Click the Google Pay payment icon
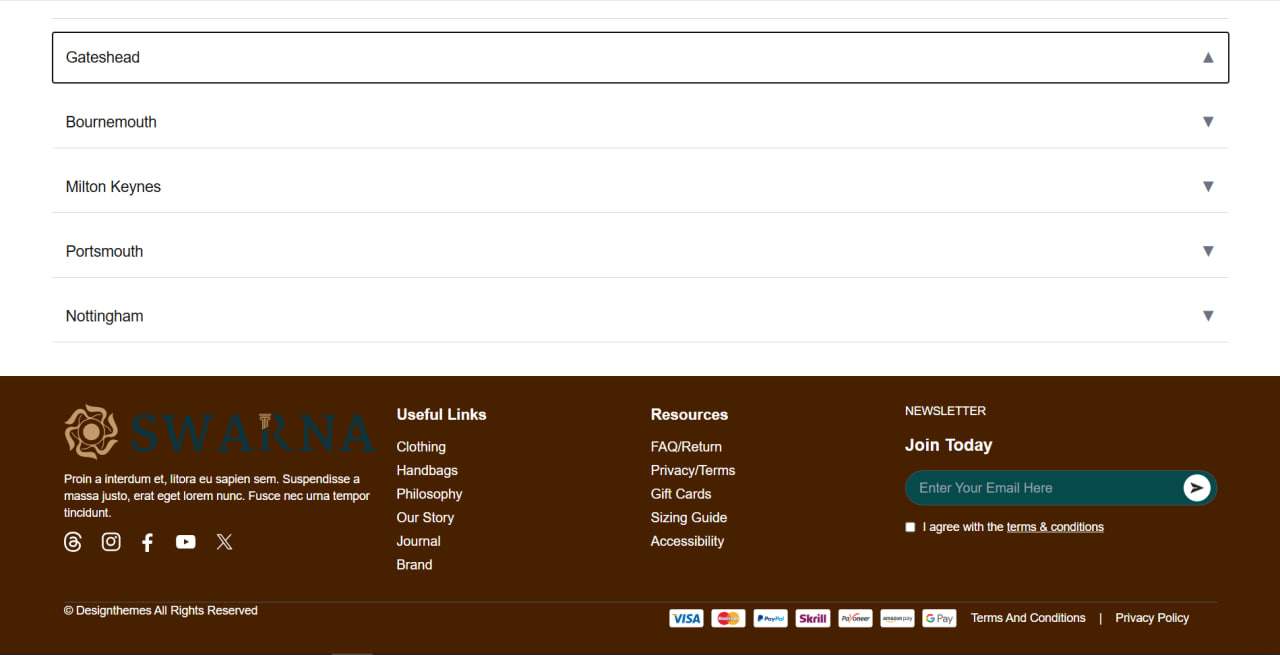 (939, 618)
